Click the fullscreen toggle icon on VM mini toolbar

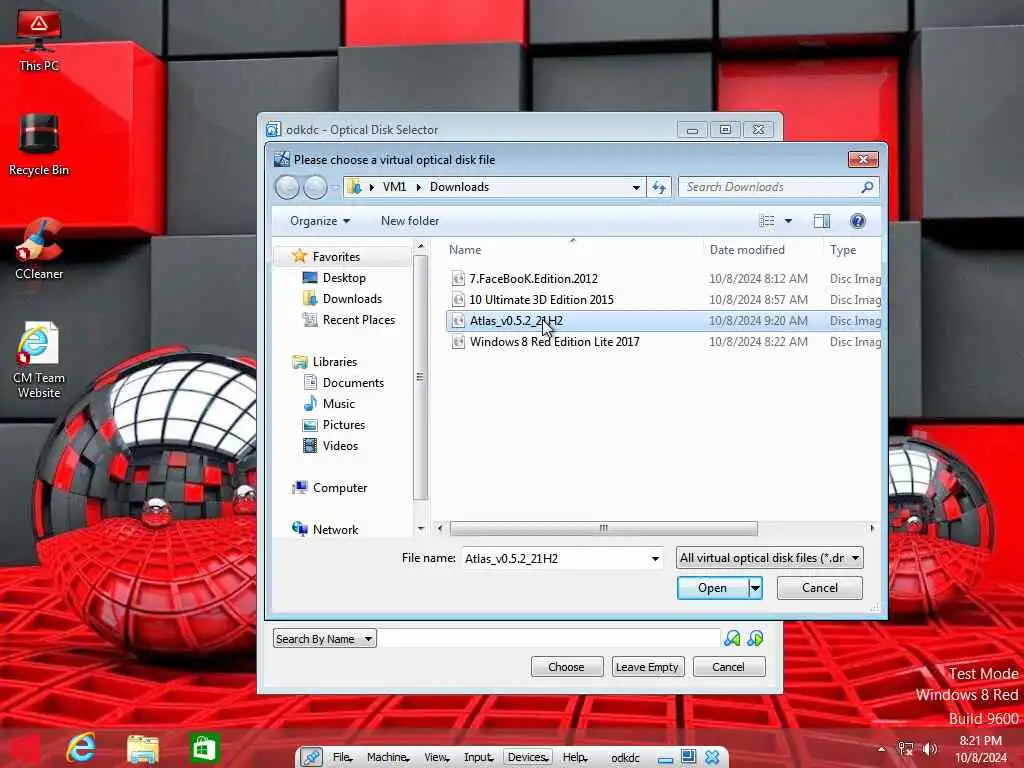tap(688, 757)
